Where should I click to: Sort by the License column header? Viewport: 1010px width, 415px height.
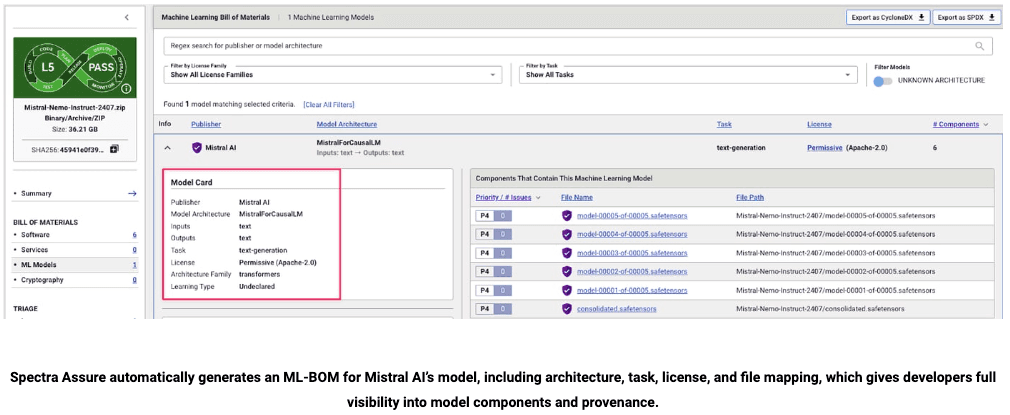pyautogui.click(x=819, y=124)
